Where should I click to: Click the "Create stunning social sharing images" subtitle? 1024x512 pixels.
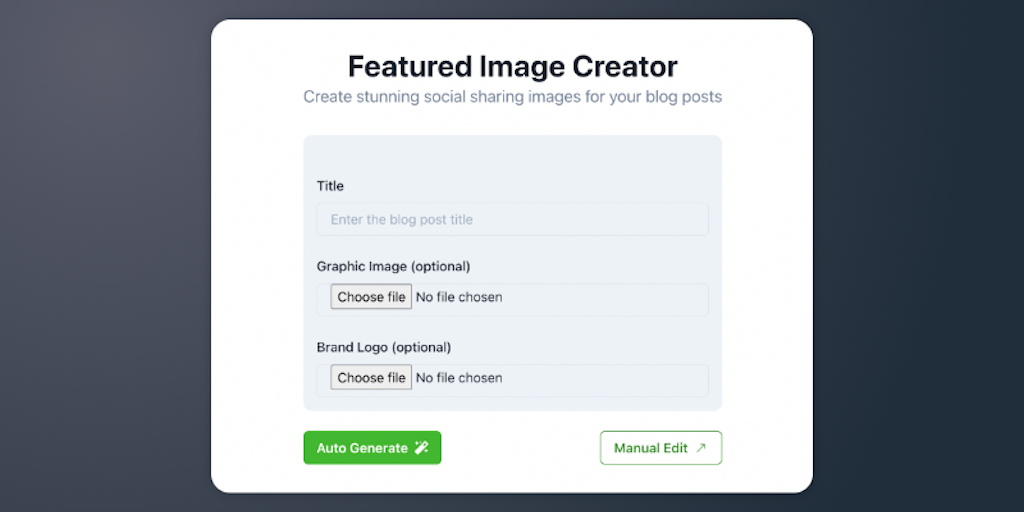point(512,97)
